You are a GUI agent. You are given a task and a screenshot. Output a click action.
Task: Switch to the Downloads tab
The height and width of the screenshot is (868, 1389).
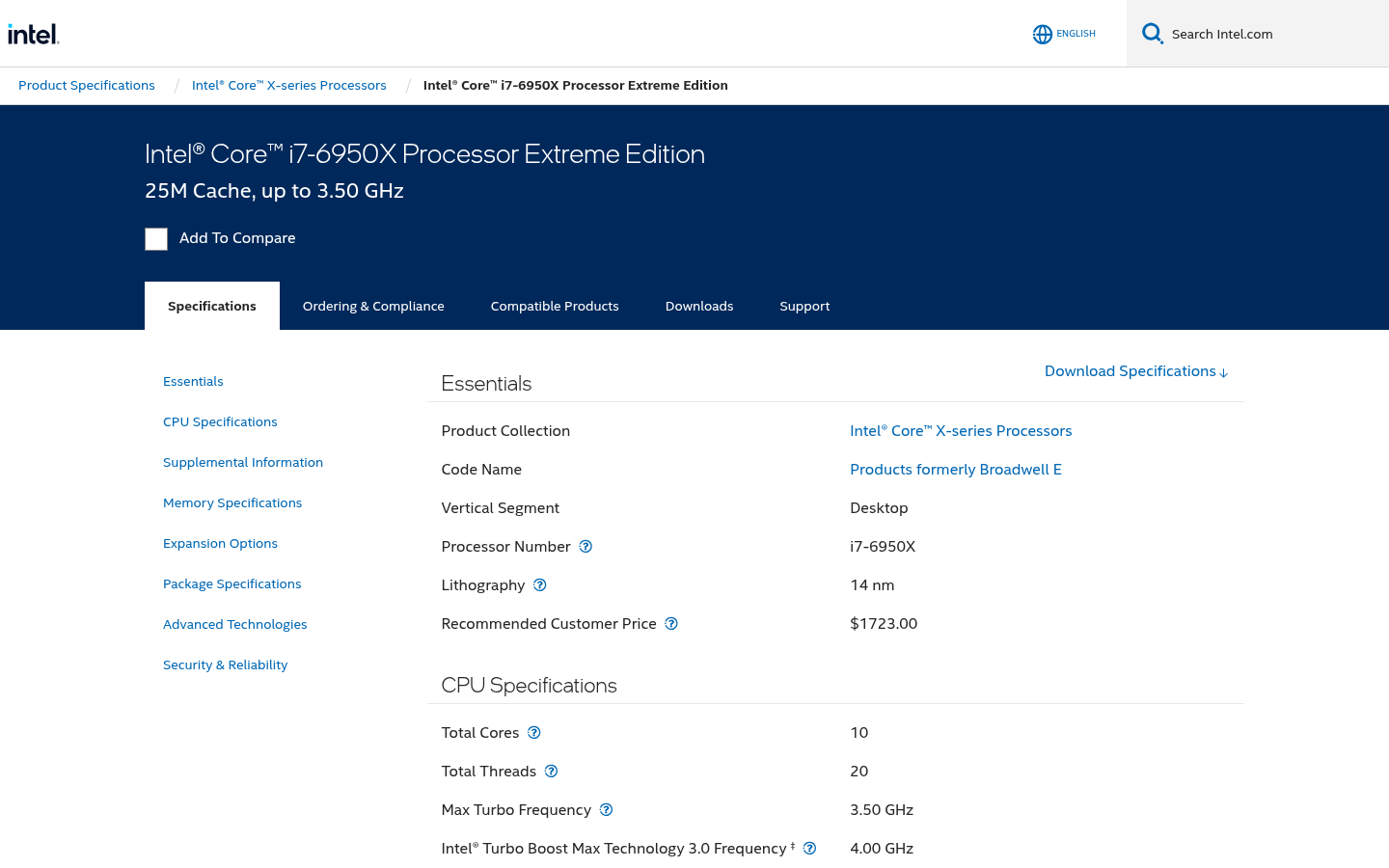pos(699,306)
